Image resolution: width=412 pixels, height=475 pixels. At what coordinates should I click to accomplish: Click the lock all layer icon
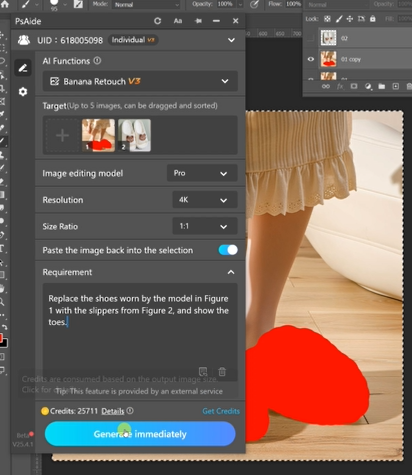373,19
